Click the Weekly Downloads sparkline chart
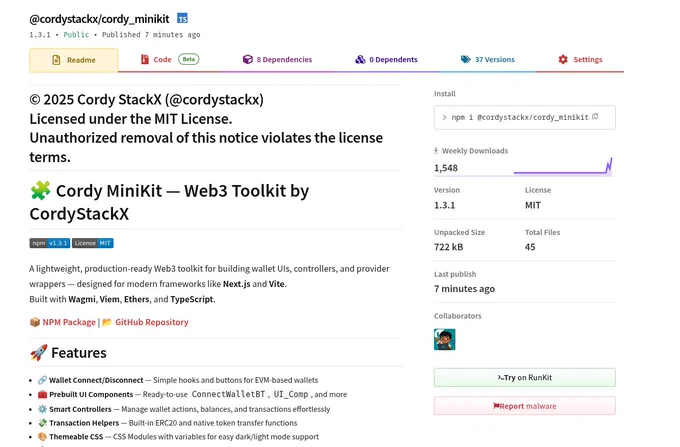The height and width of the screenshot is (447, 680). click(x=563, y=167)
